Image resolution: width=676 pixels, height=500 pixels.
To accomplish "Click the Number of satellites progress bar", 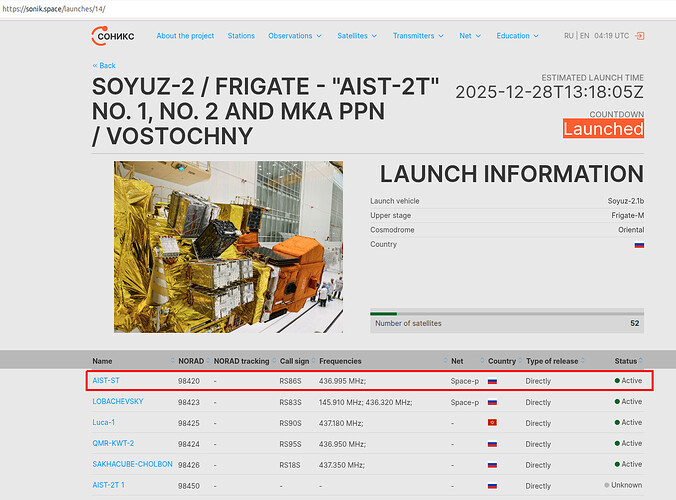I will pyautogui.click(x=506, y=313).
